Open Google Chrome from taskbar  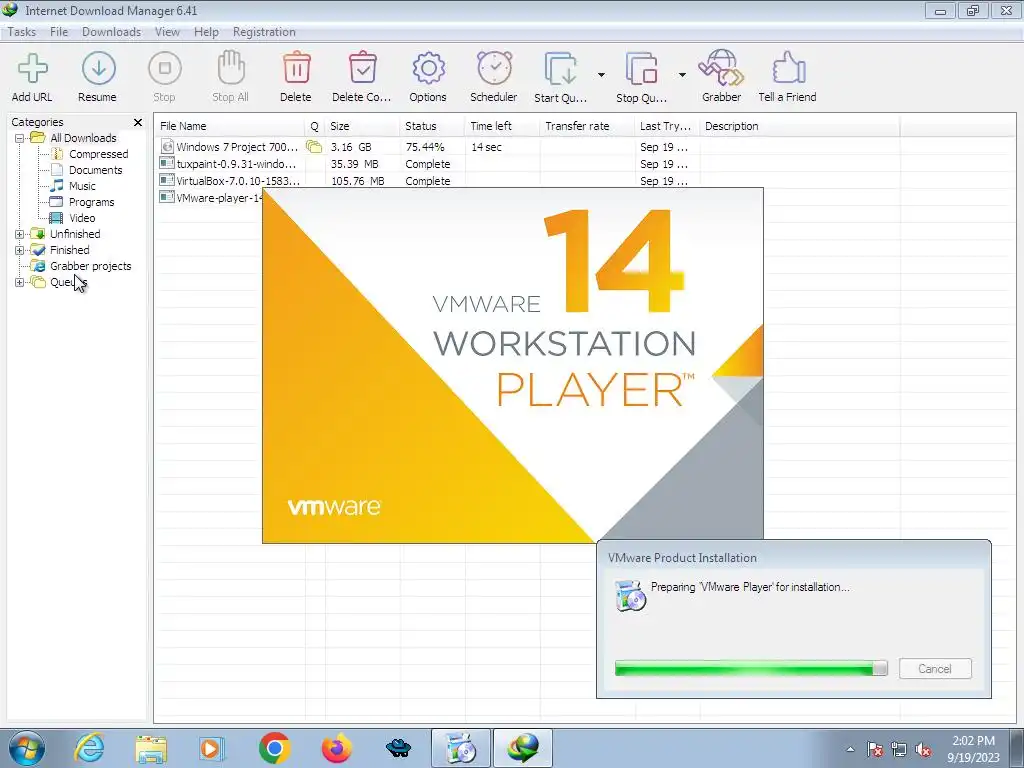pyautogui.click(x=274, y=748)
